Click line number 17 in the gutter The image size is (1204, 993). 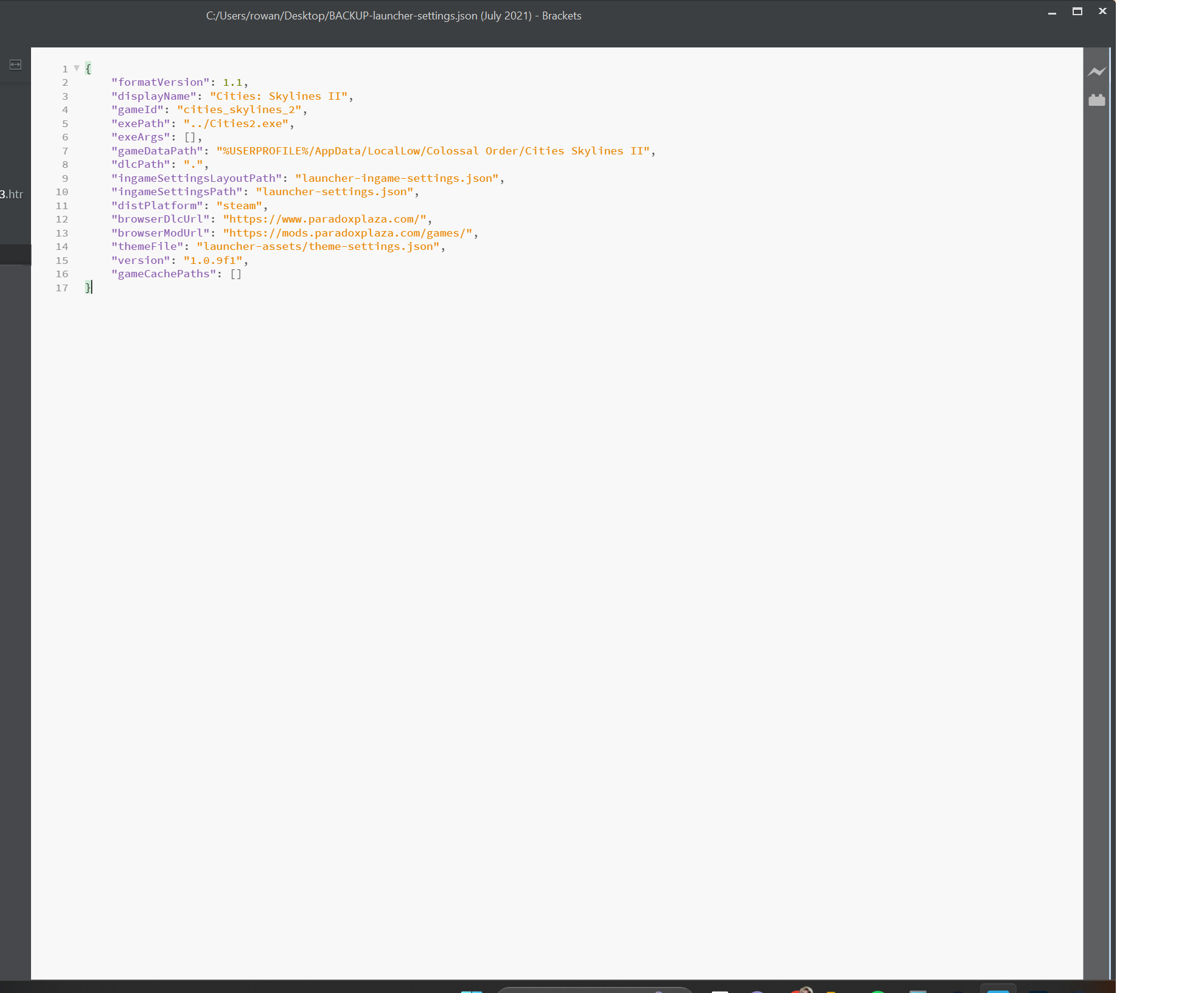click(62, 288)
